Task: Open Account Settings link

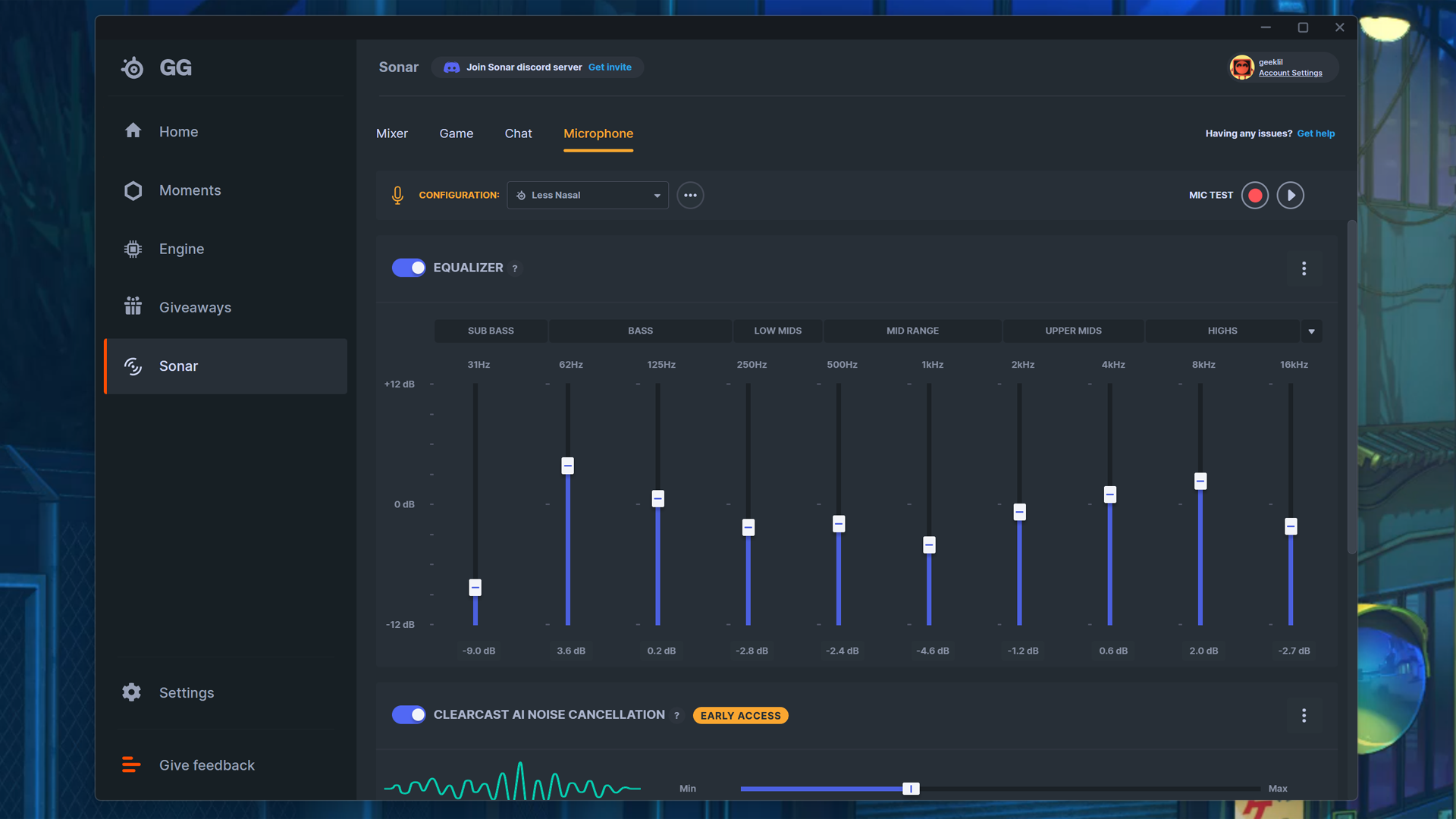Action: (1291, 73)
